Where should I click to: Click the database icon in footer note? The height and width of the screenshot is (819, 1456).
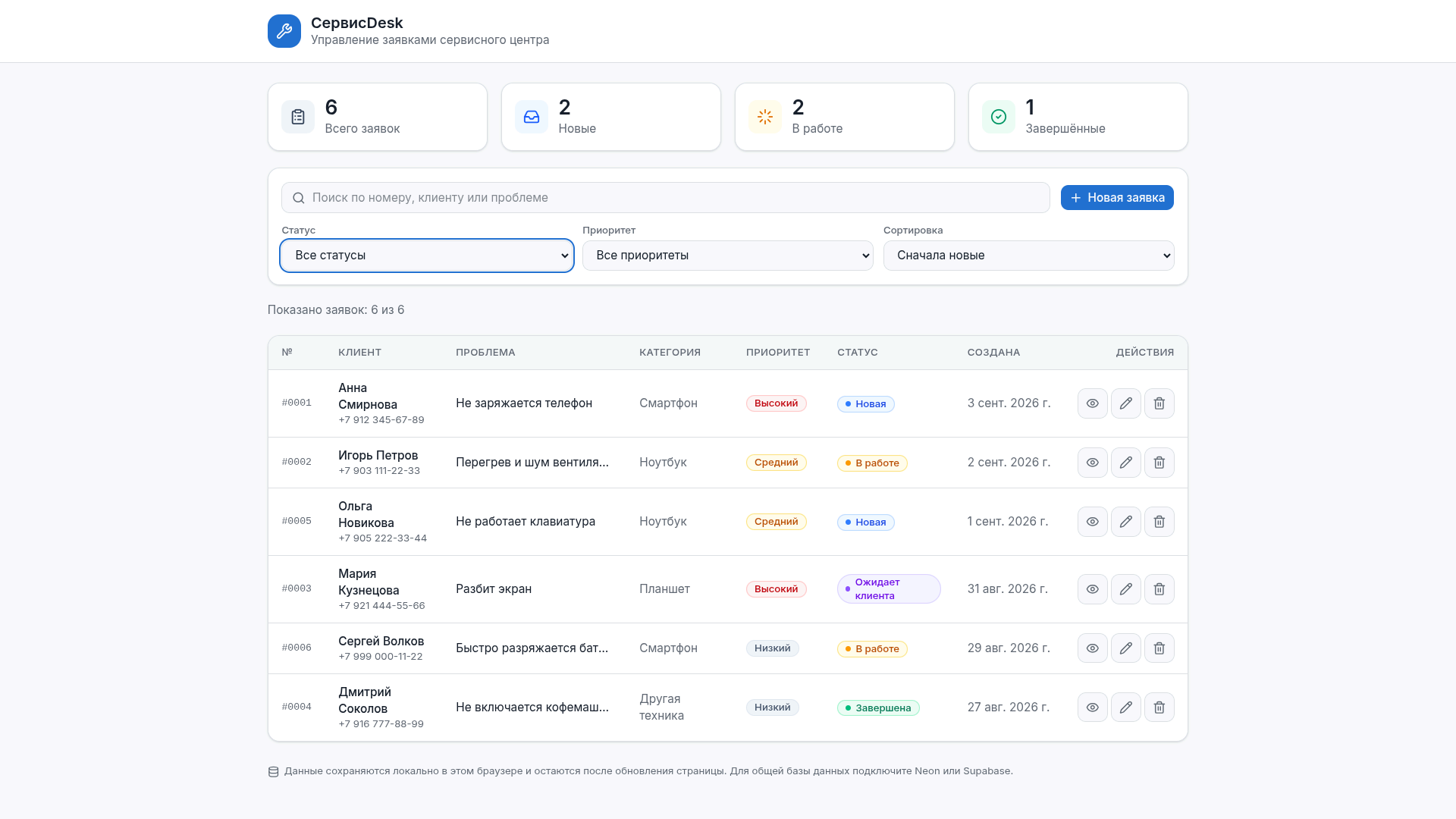[274, 772]
